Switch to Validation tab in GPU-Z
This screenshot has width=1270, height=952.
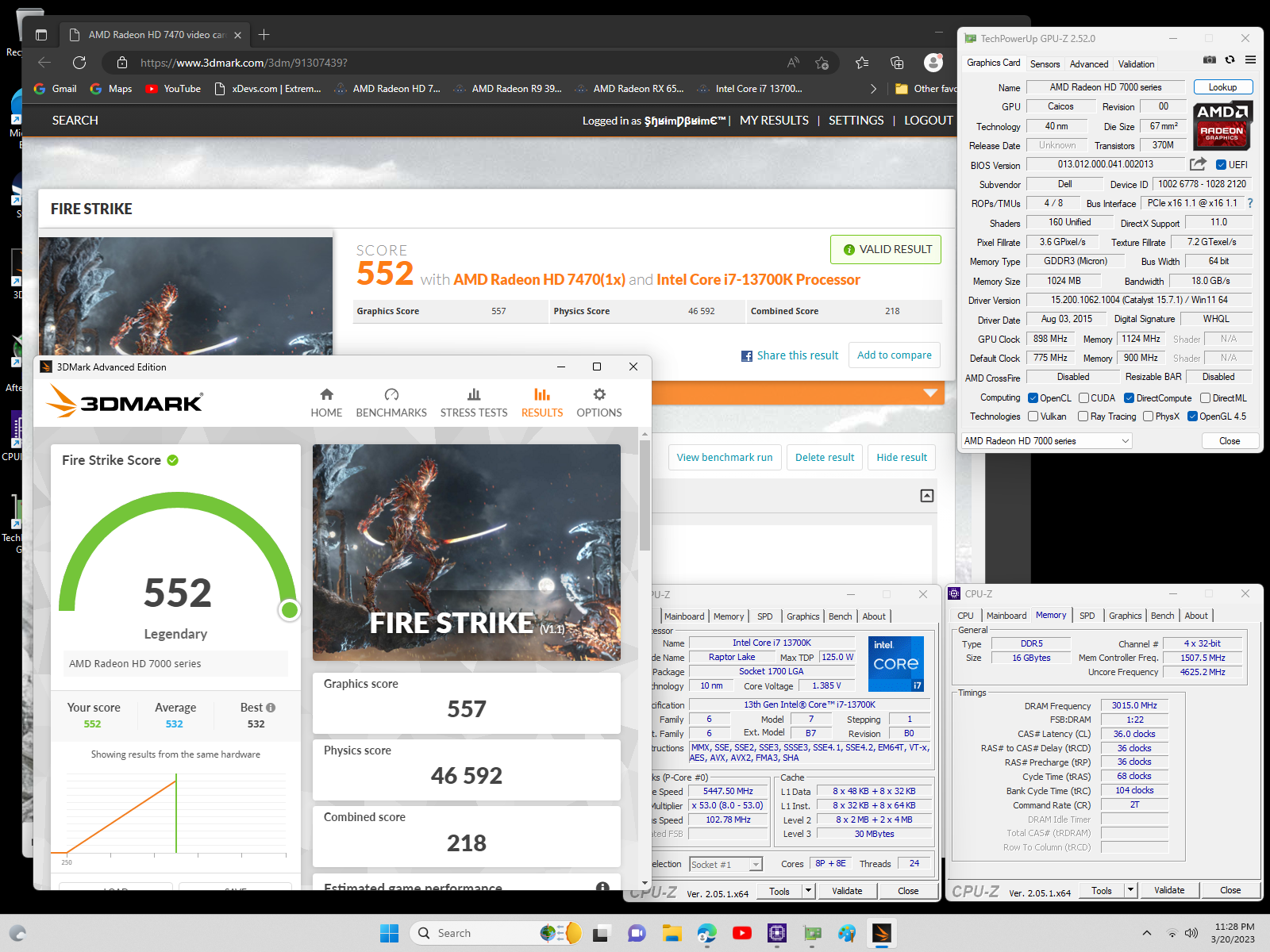(x=1136, y=64)
